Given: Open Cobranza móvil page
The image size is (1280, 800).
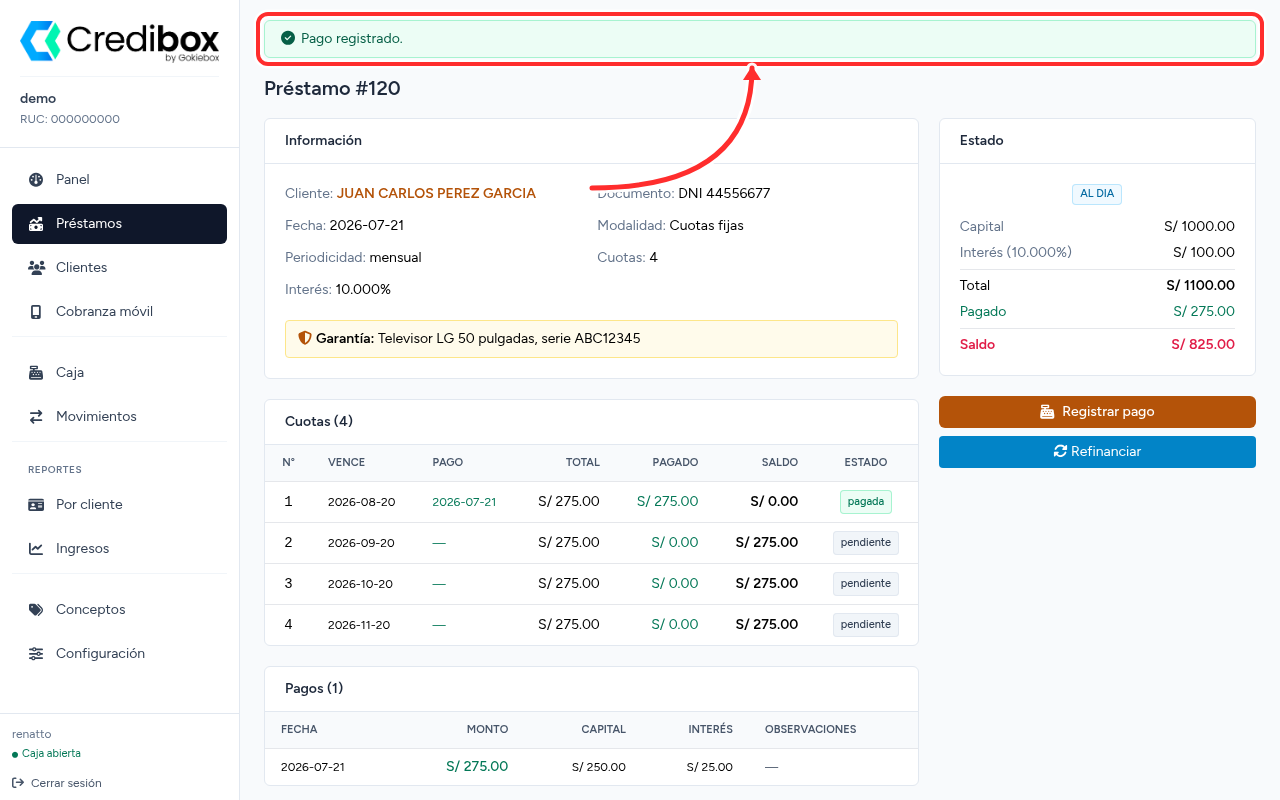Looking at the screenshot, I should pyautogui.click(x=119, y=312).
